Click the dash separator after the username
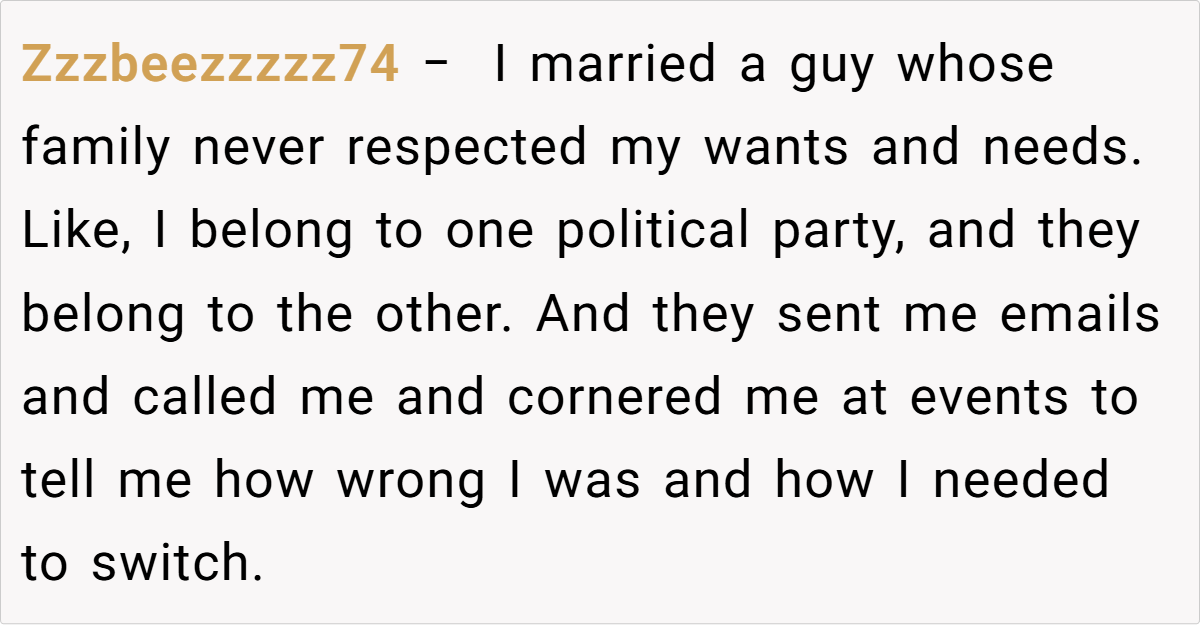Screen dimensions: 1200x625 [x=436, y=66]
